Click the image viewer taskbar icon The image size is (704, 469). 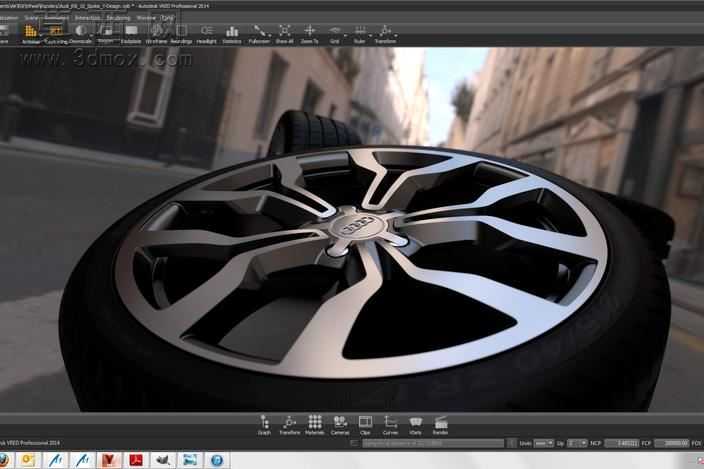(190, 460)
